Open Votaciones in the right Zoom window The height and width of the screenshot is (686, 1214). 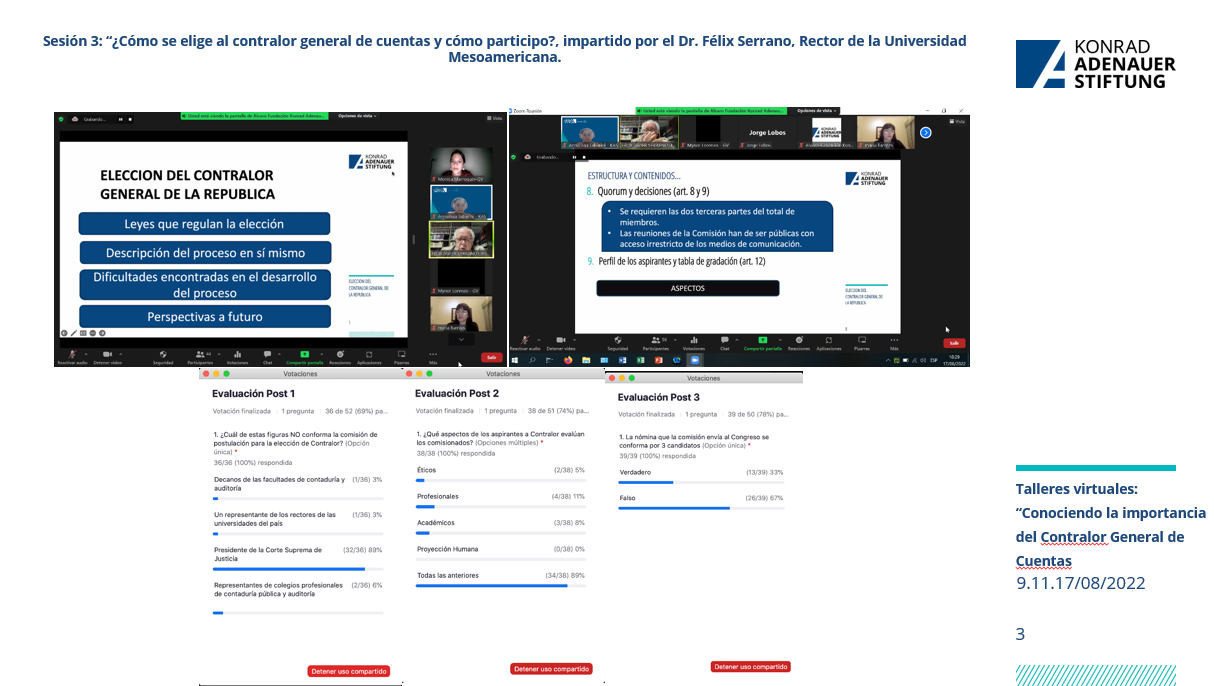[x=693, y=341]
